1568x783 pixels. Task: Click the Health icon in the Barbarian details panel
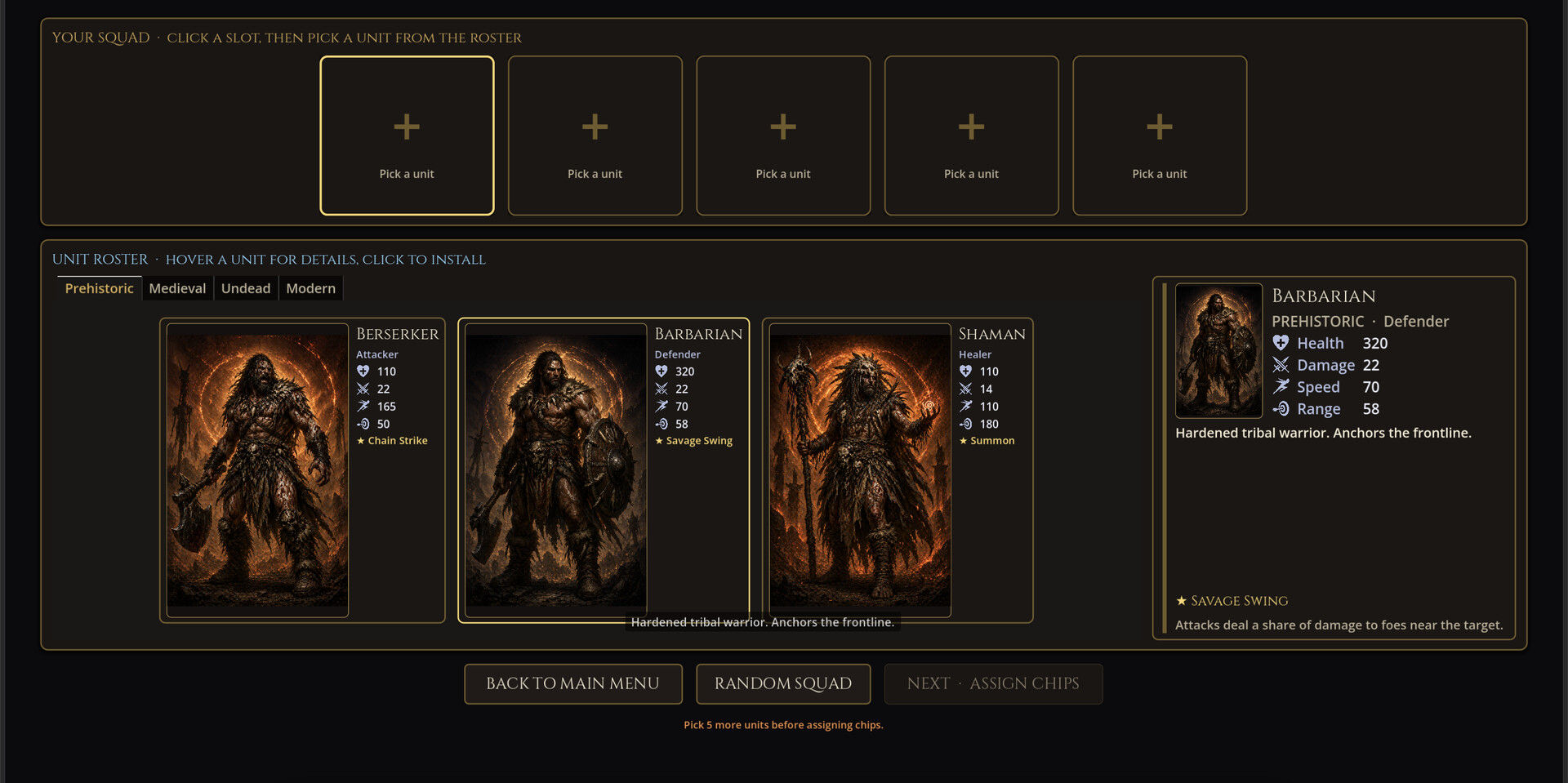(x=1281, y=343)
